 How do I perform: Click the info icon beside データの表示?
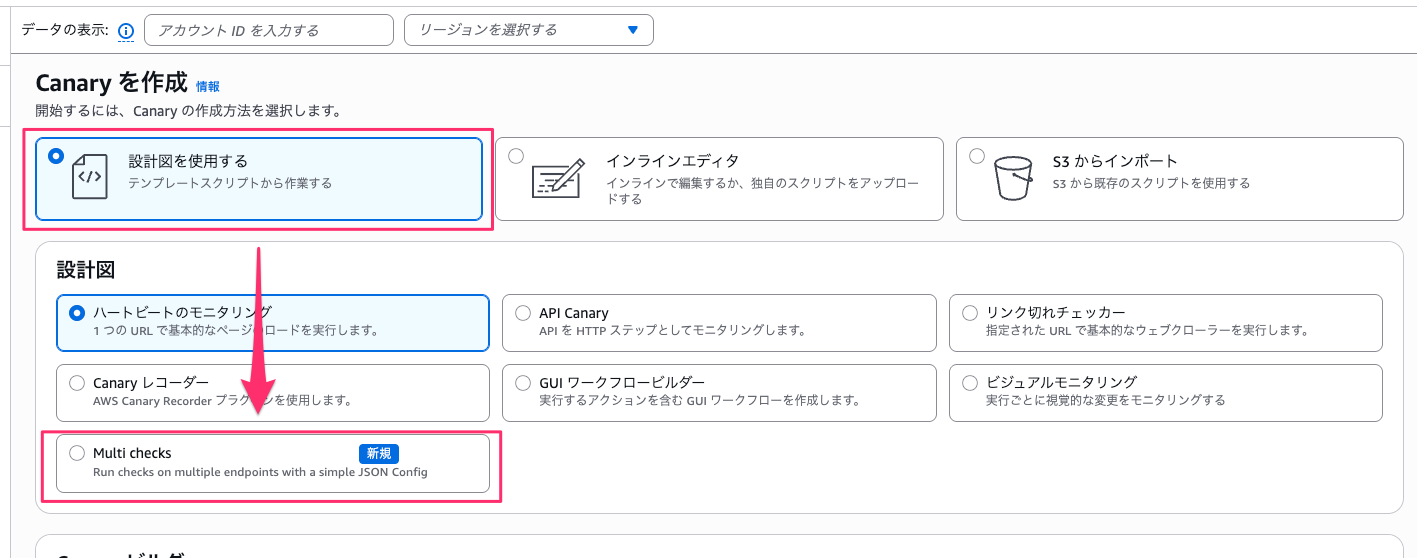(126, 31)
